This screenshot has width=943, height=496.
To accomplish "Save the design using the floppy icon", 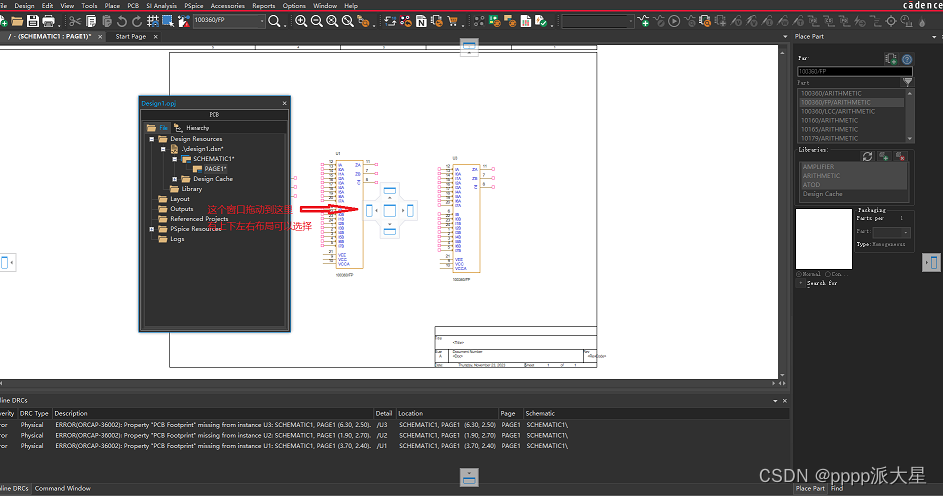I will (32, 22).
